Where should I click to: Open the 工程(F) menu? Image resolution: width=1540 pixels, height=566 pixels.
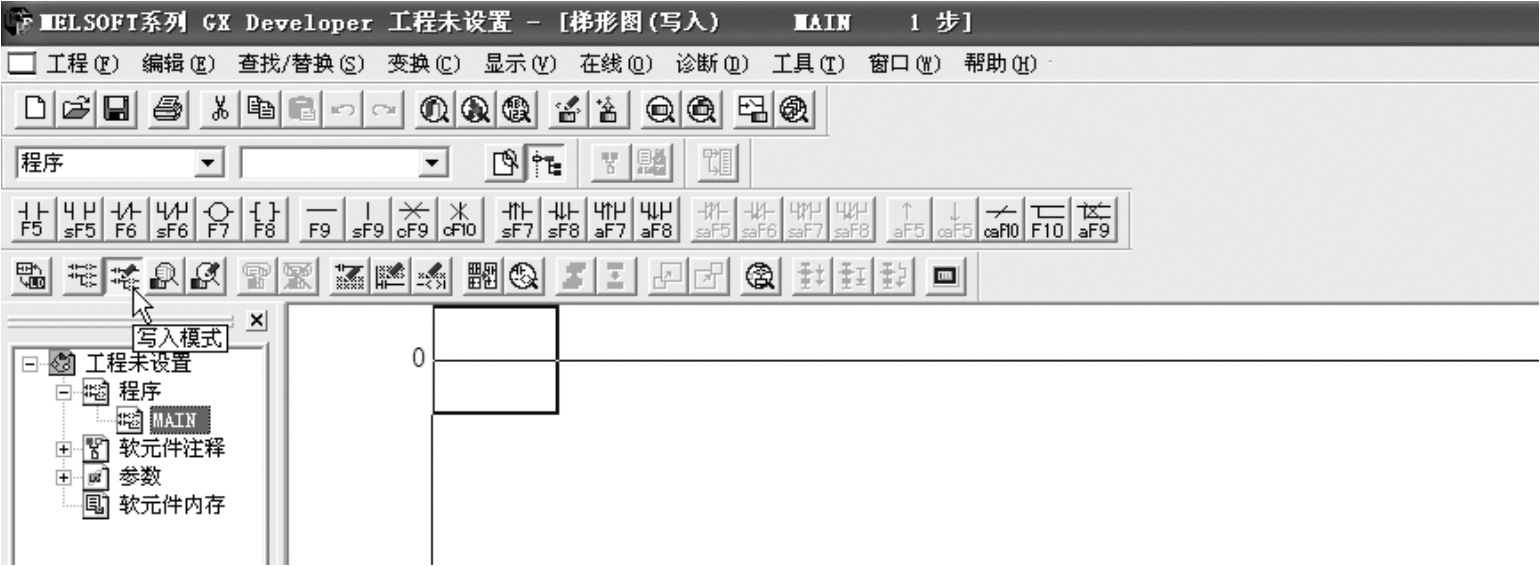click(x=83, y=64)
